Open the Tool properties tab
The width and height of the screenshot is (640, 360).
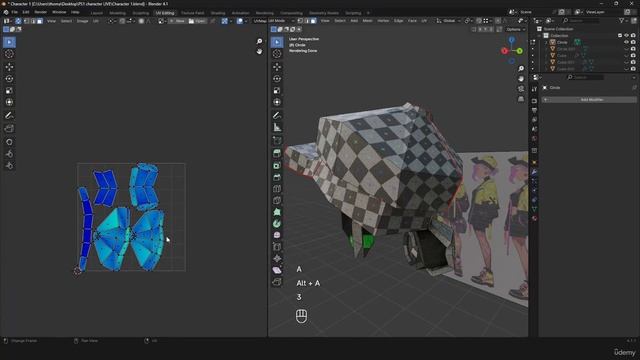534,89
